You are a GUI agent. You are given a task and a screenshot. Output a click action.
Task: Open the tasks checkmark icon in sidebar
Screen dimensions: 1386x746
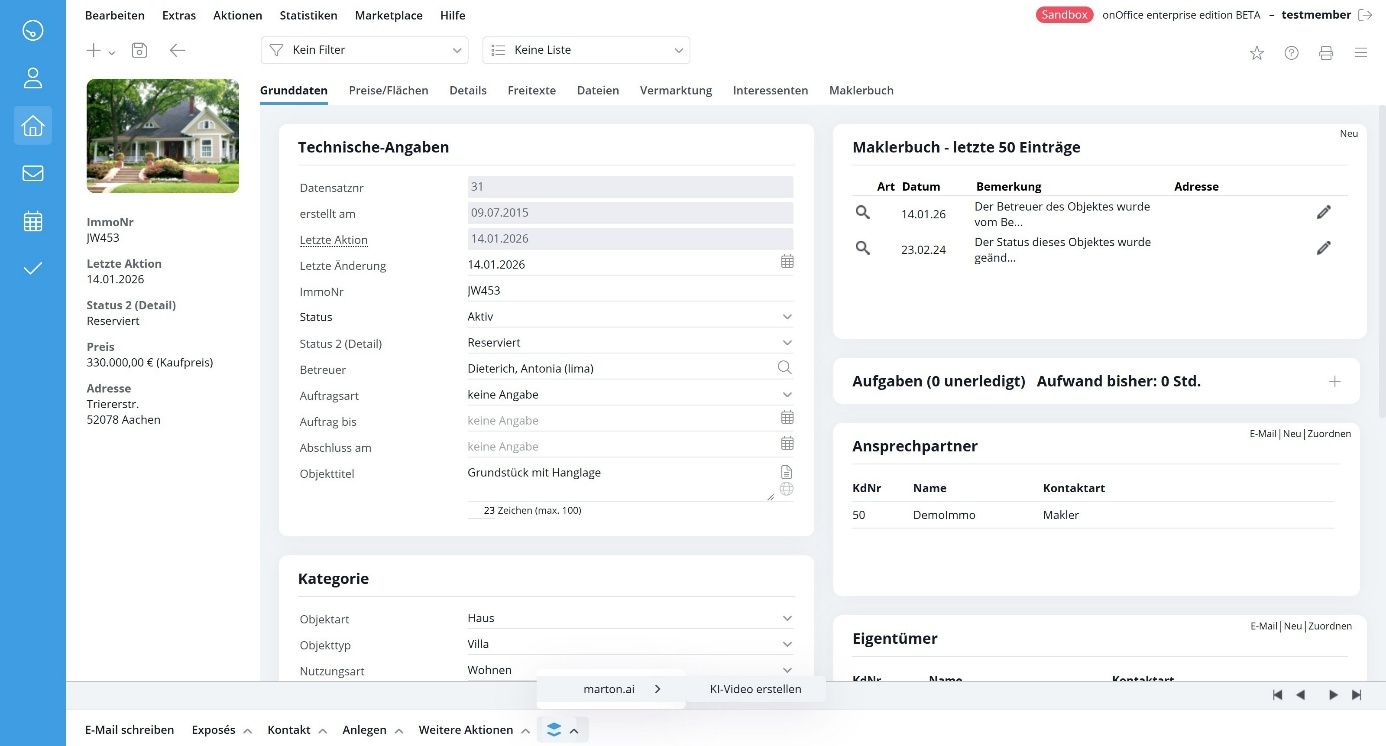pyautogui.click(x=33, y=268)
